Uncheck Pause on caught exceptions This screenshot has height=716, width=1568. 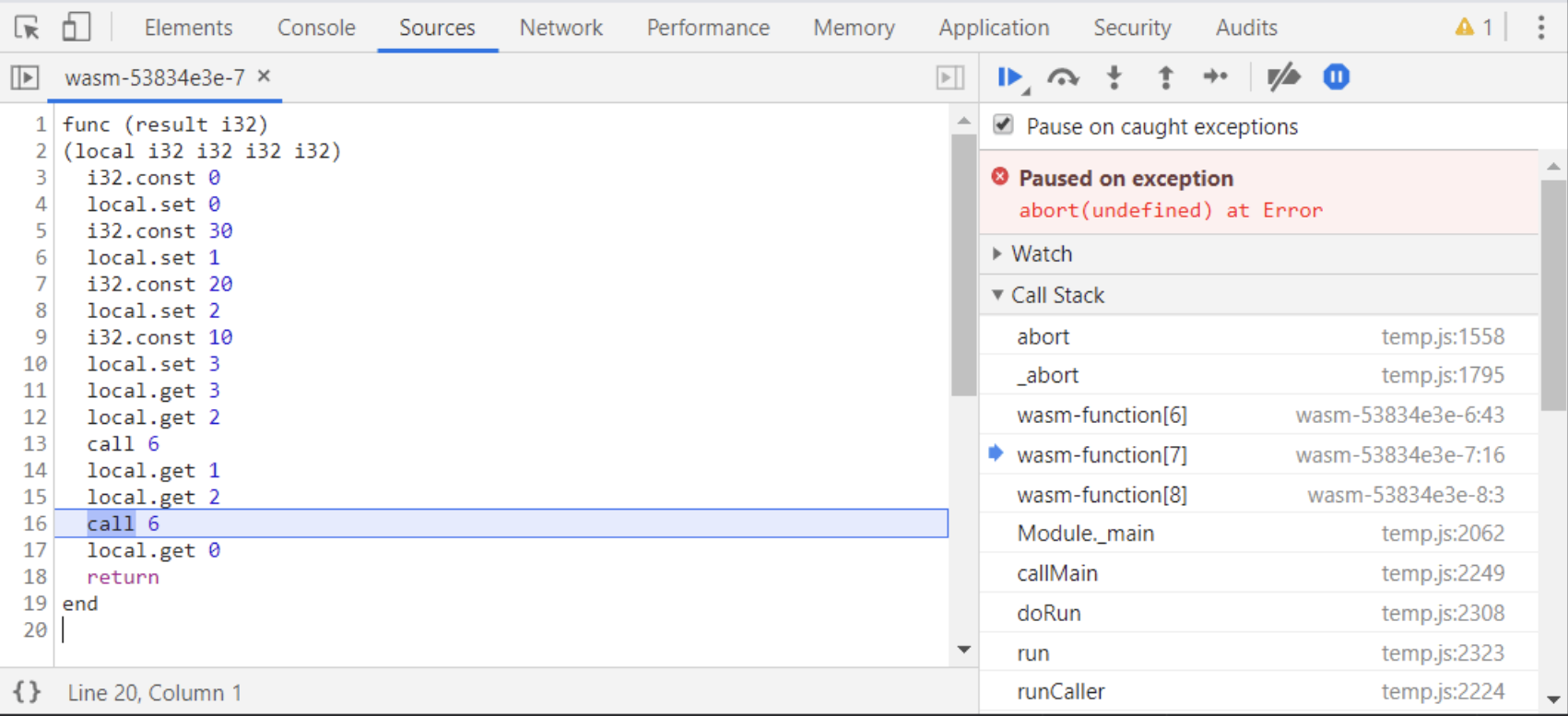1002,125
